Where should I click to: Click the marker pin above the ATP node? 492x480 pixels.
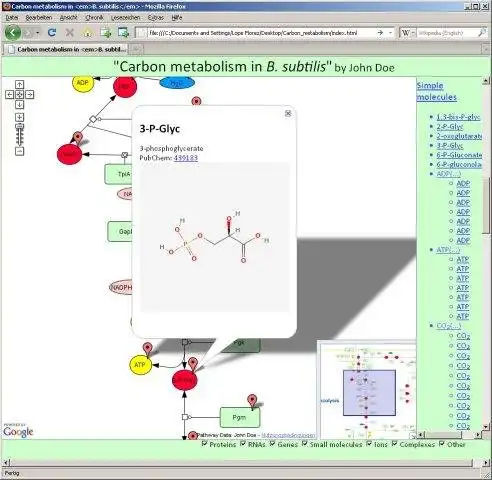coord(148,349)
